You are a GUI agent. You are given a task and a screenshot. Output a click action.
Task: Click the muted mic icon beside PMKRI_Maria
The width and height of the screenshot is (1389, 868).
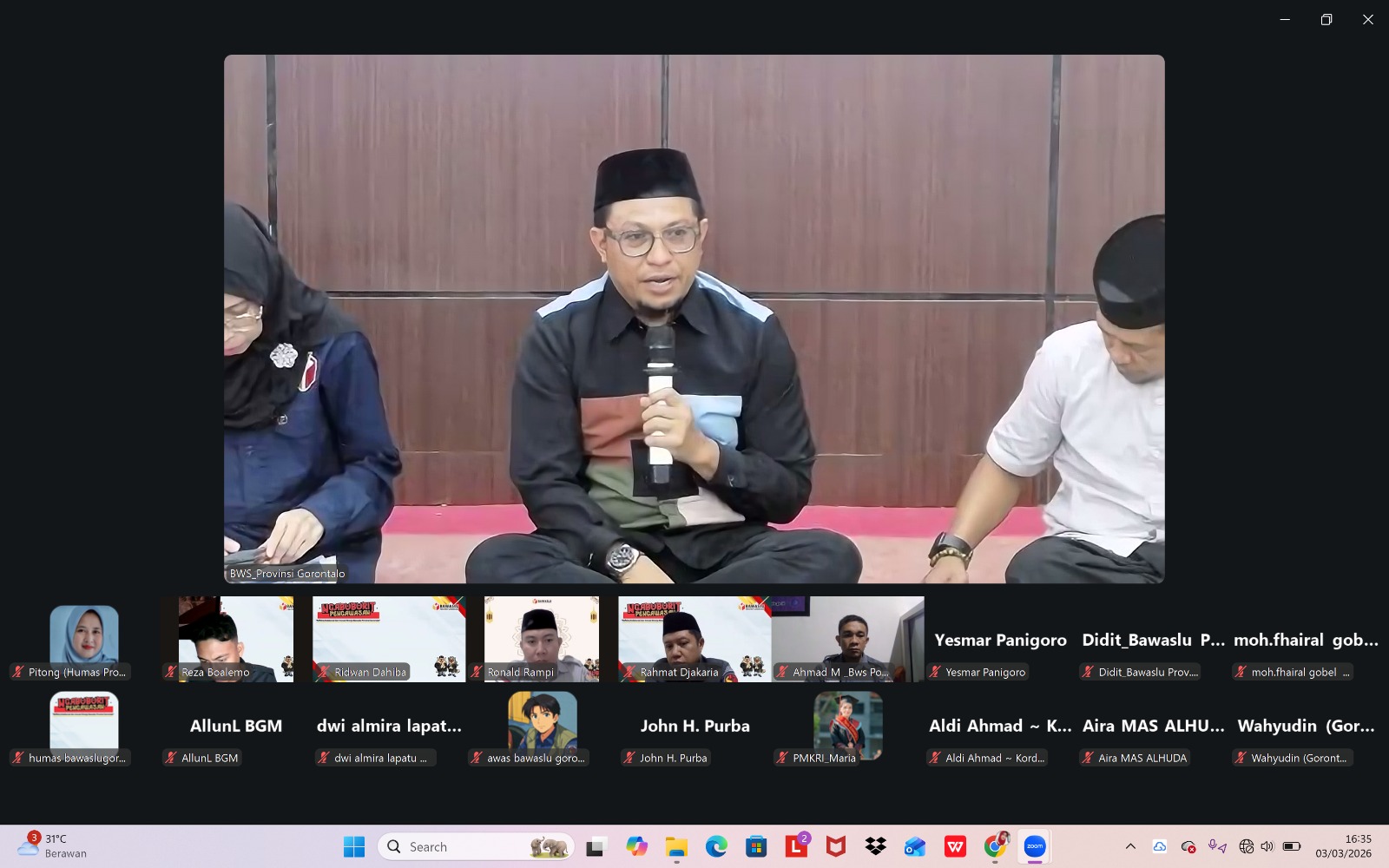tap(782, 758)
